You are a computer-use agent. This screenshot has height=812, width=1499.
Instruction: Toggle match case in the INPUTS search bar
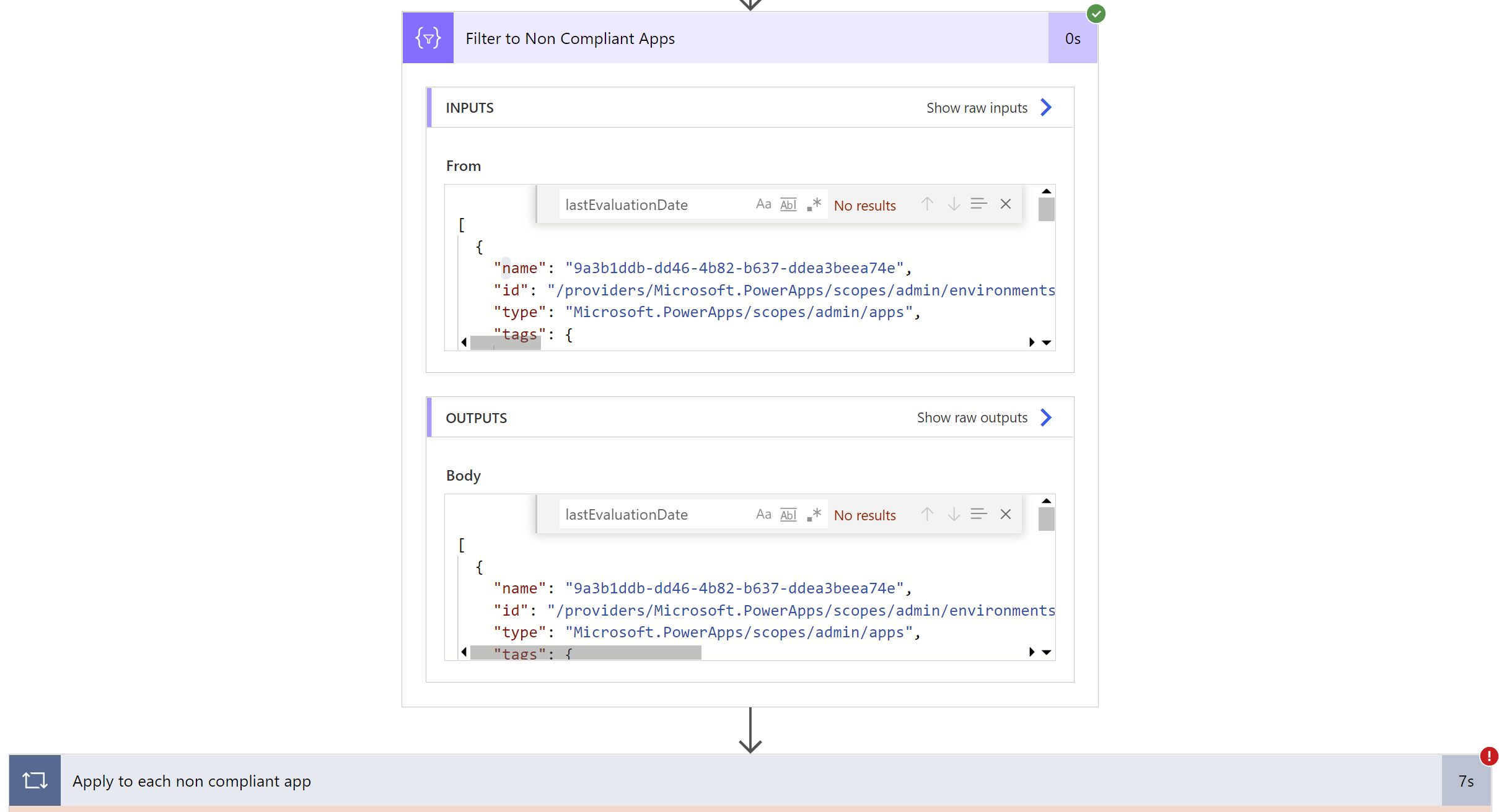click(764, 204)
